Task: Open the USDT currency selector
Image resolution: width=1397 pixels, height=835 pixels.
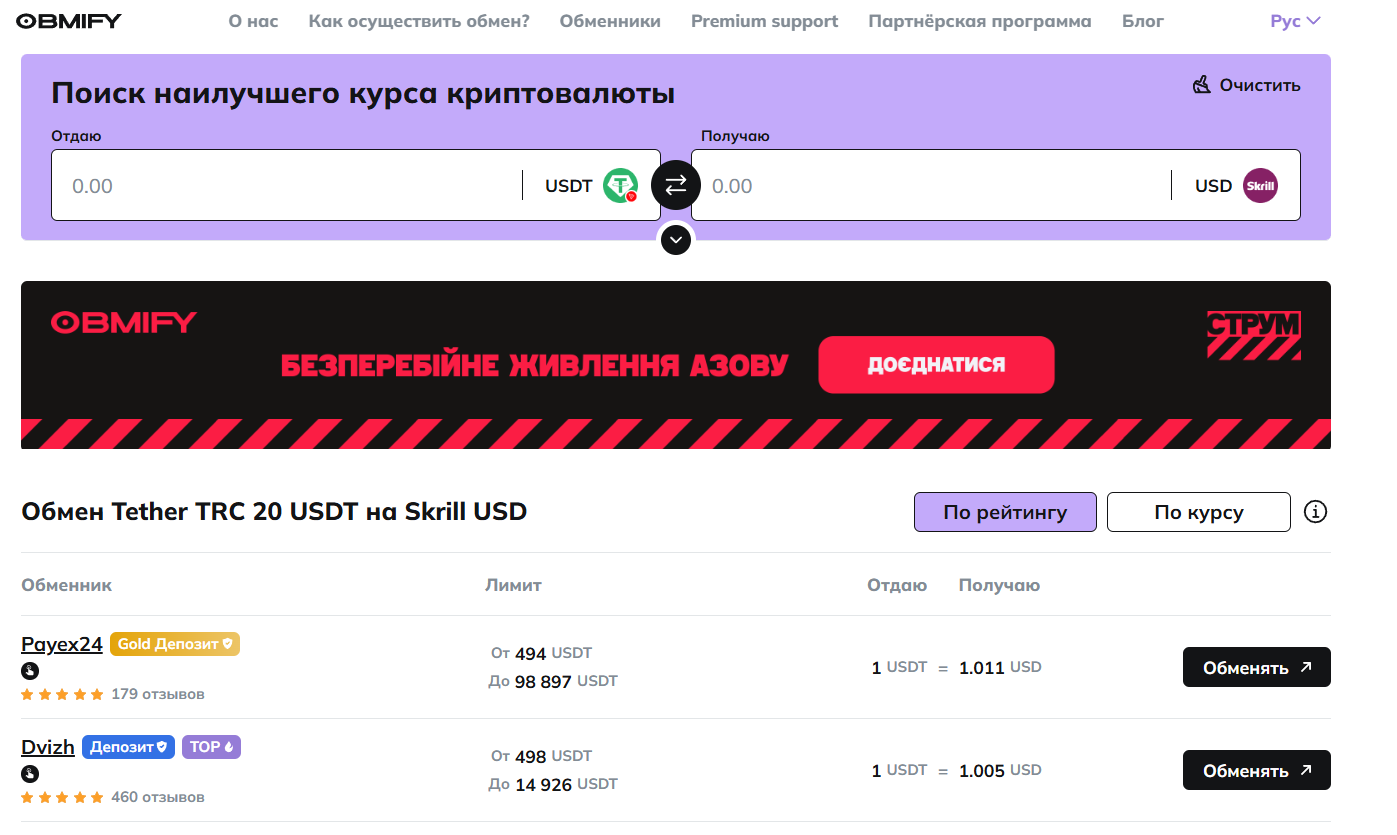Action: pyautogui.click(x=590, y=186)
